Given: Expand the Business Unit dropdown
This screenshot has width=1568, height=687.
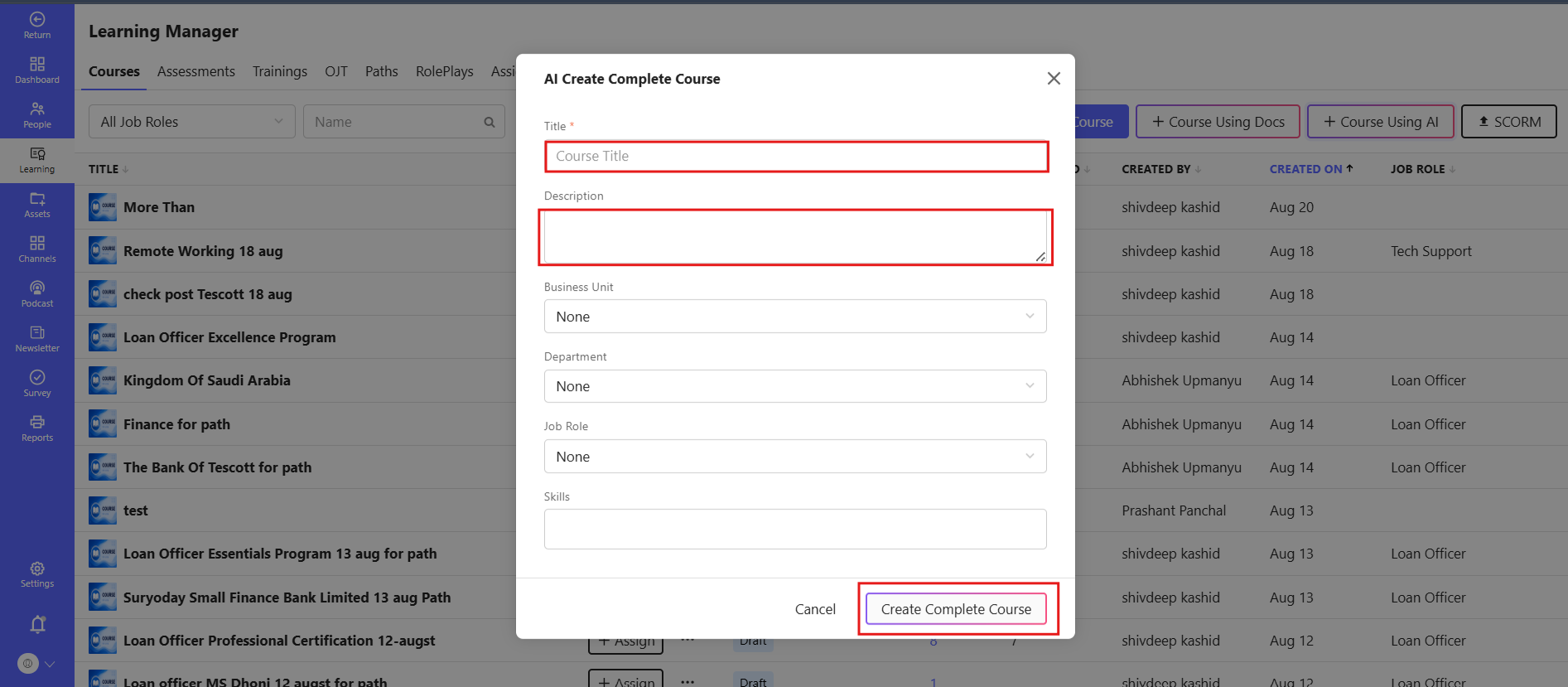Looking at the screenshot, I should (x=795, y=317).
